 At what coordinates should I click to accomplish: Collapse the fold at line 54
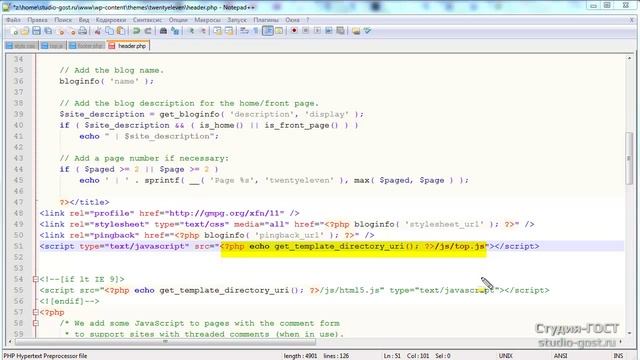coord(36,279)
